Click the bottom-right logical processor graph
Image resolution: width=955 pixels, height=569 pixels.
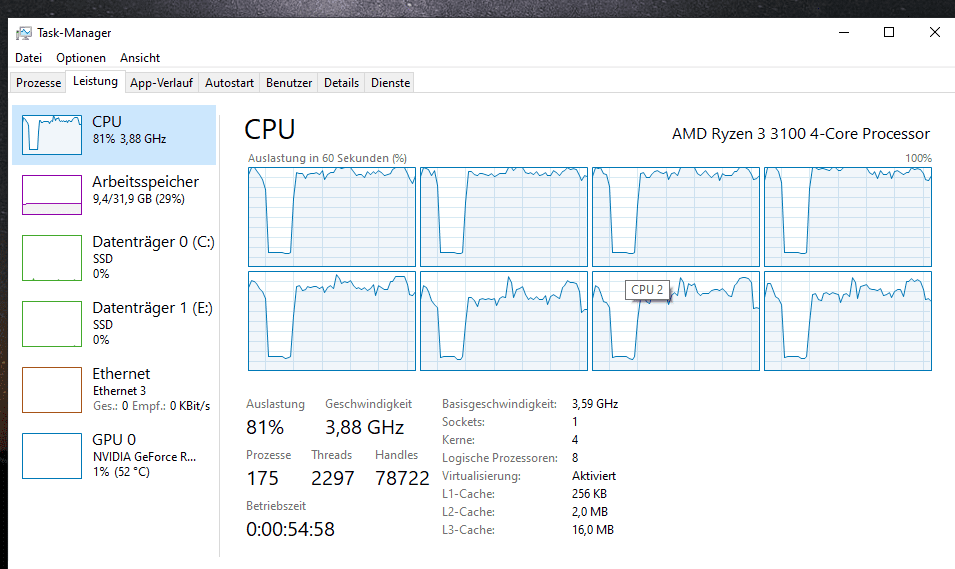click(847, 320)
